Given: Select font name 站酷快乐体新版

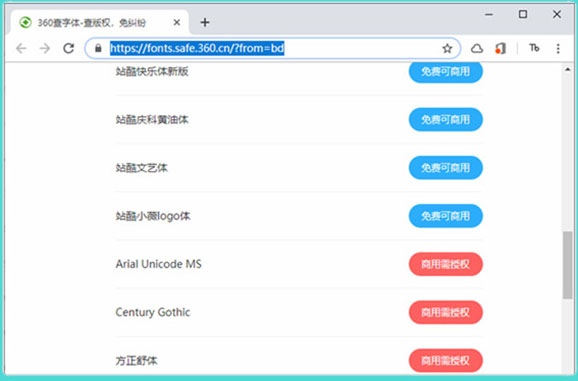Looking at the screenshot, I should coord(152,71).
